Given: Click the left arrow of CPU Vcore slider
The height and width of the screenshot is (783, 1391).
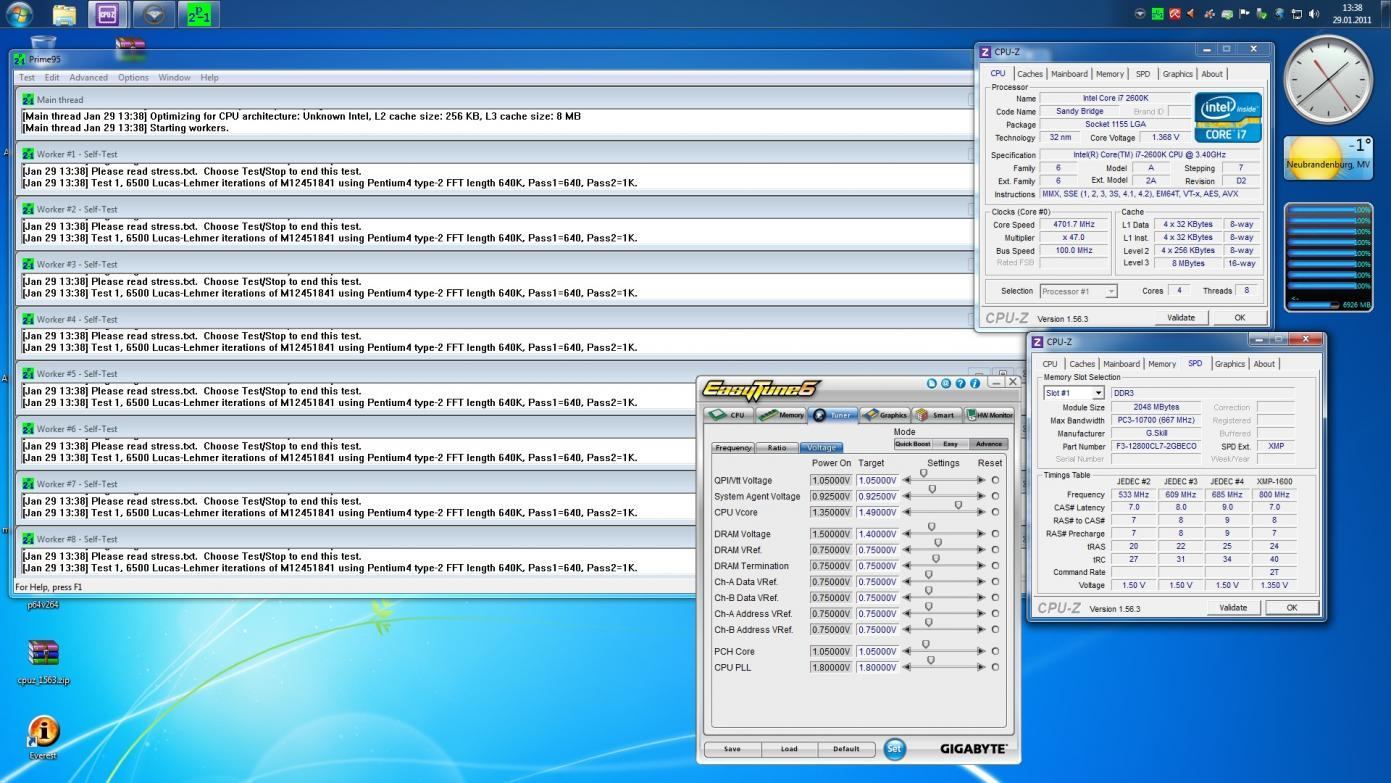Looking at the screenshot, I should pos(908,512).
